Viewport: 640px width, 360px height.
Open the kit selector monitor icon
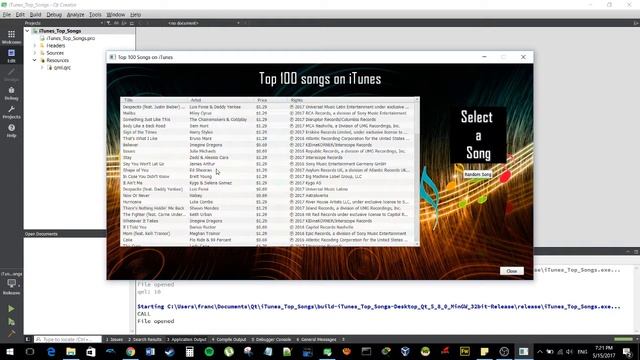11,283
